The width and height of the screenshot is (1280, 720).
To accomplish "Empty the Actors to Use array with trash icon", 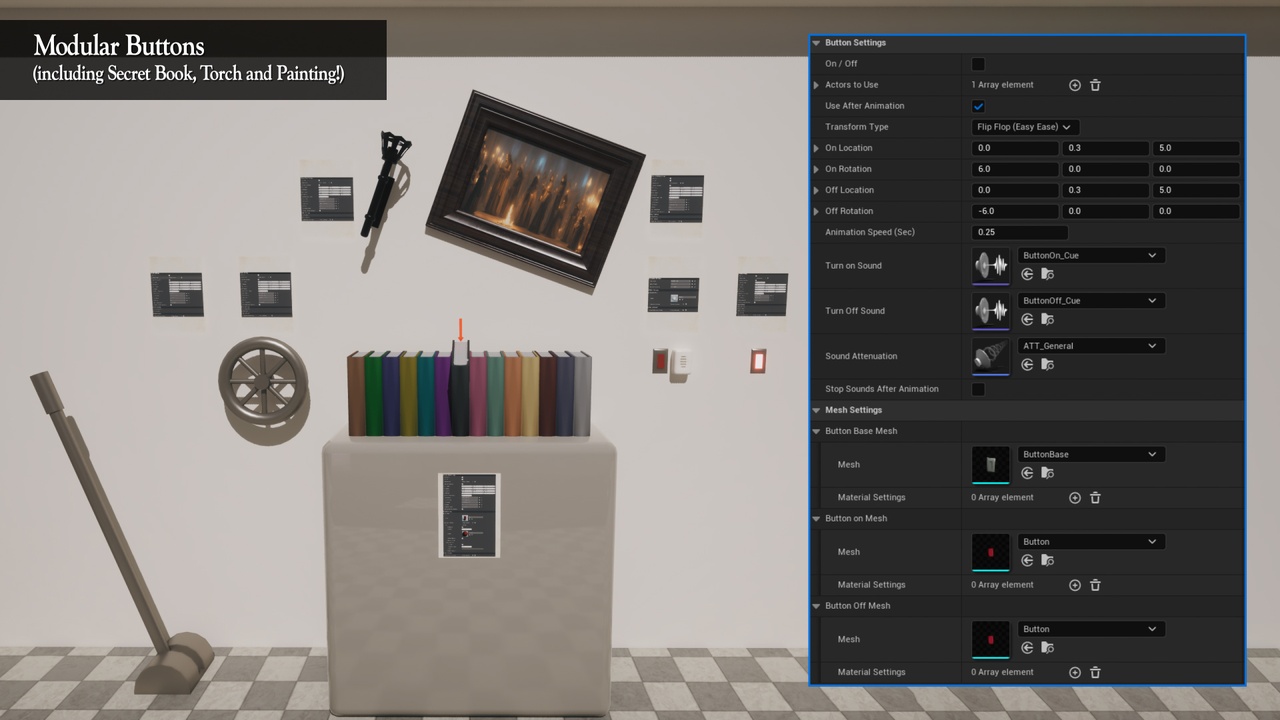I will pos(1095,85).
